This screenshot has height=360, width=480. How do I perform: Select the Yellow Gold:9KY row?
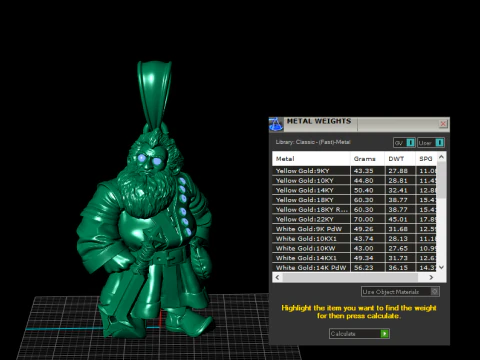click(354, 171)
